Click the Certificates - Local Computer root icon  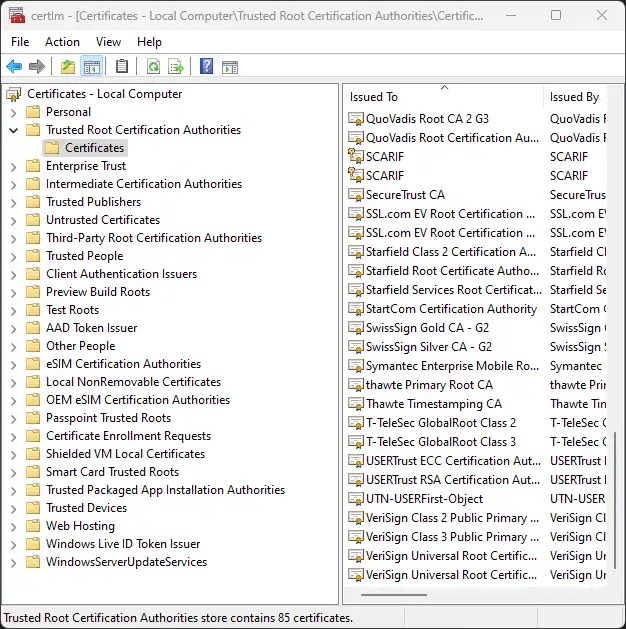(14, 94)
